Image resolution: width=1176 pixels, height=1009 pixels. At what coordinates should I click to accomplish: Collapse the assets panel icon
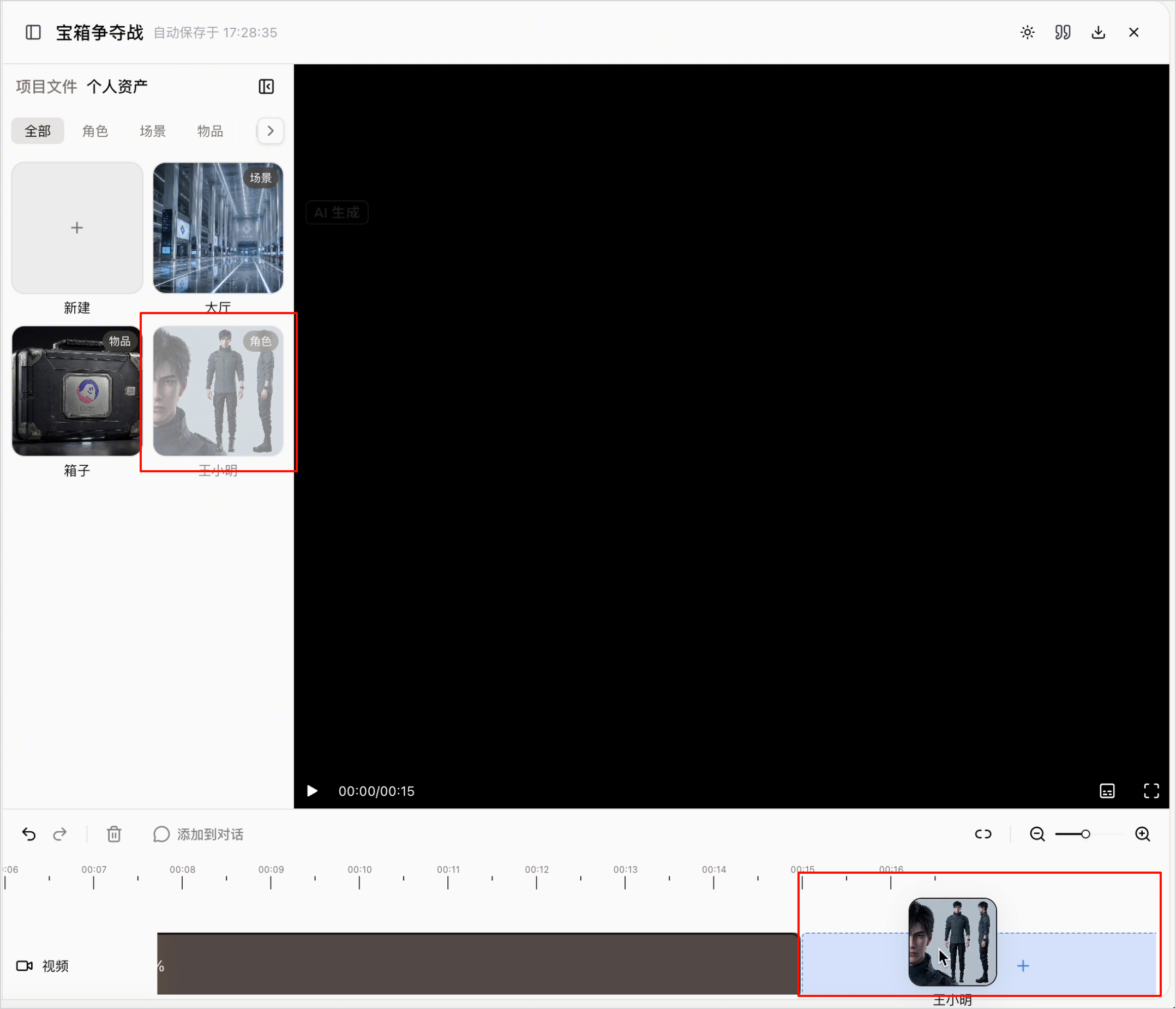(266, 86)
